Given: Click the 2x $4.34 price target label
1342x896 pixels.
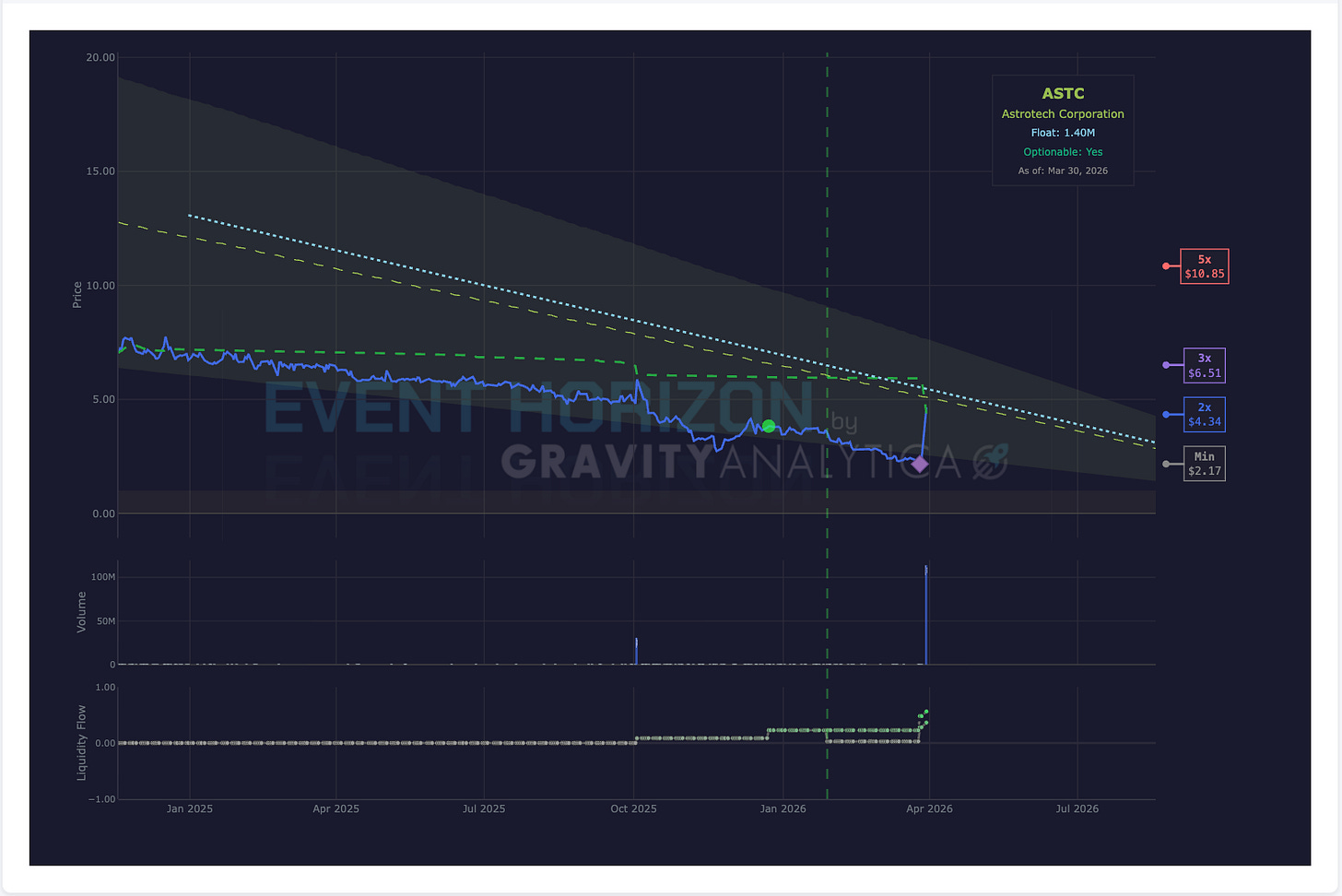Looking at the screenshot, I should [x=1204, y=415].
